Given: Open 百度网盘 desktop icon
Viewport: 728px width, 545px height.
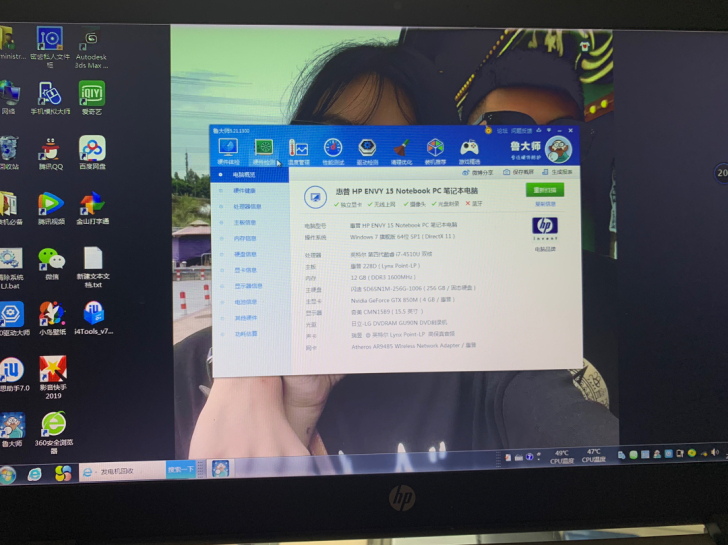Looking at the screenshot, I should pos(92,153).
